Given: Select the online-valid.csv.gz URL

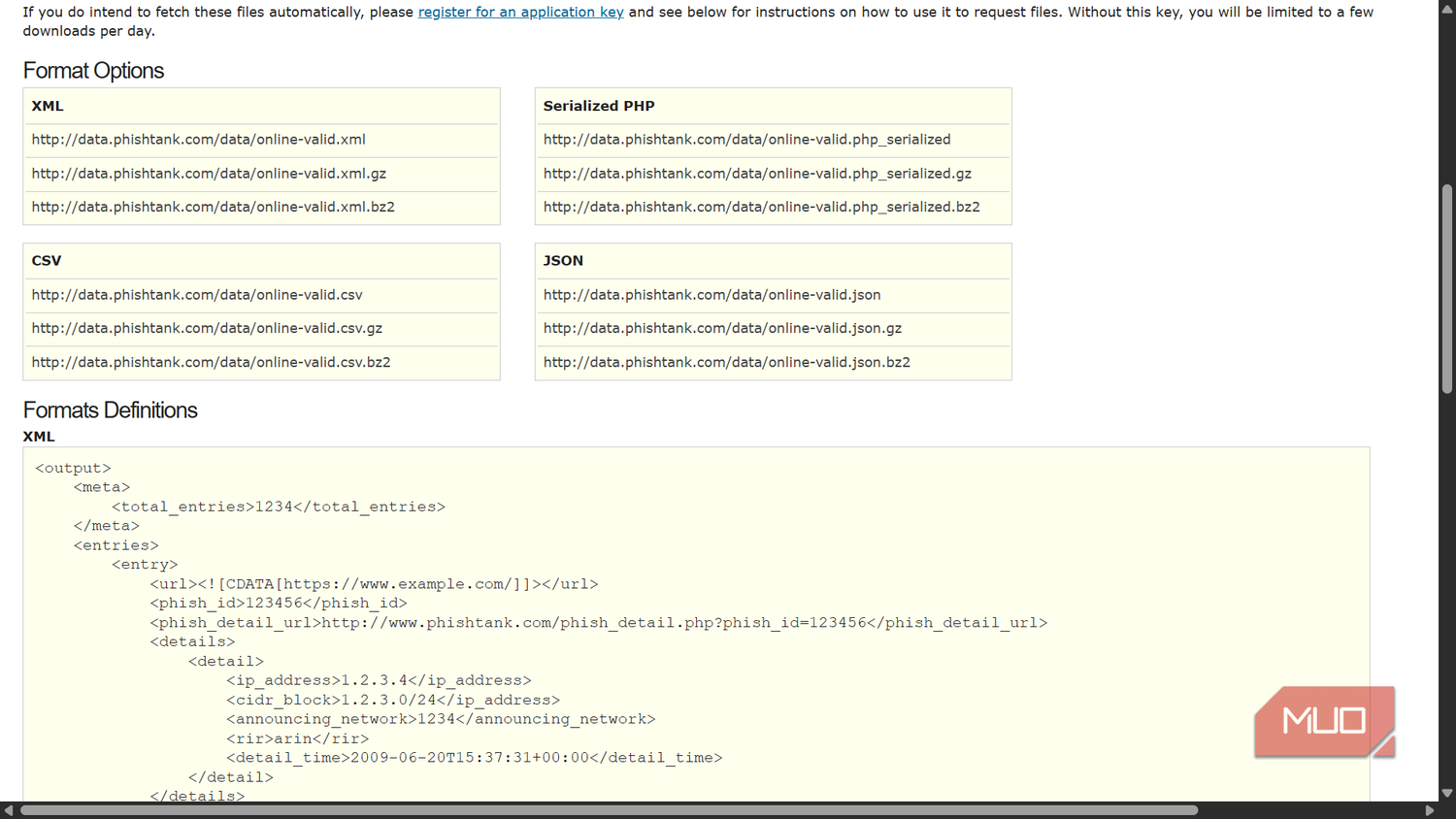Looking at the screenshot, I should click(x=207, y=328).
